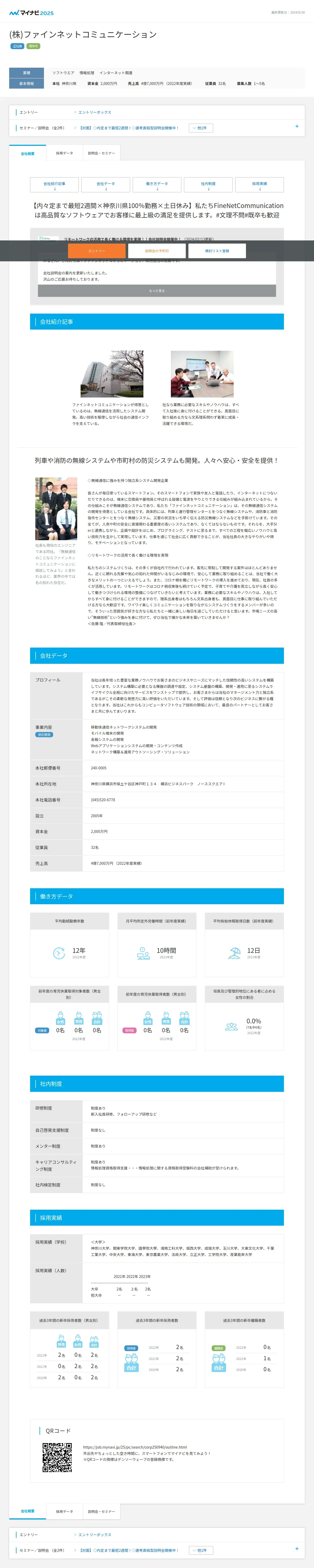Select the 会社概要 tab

27,153
